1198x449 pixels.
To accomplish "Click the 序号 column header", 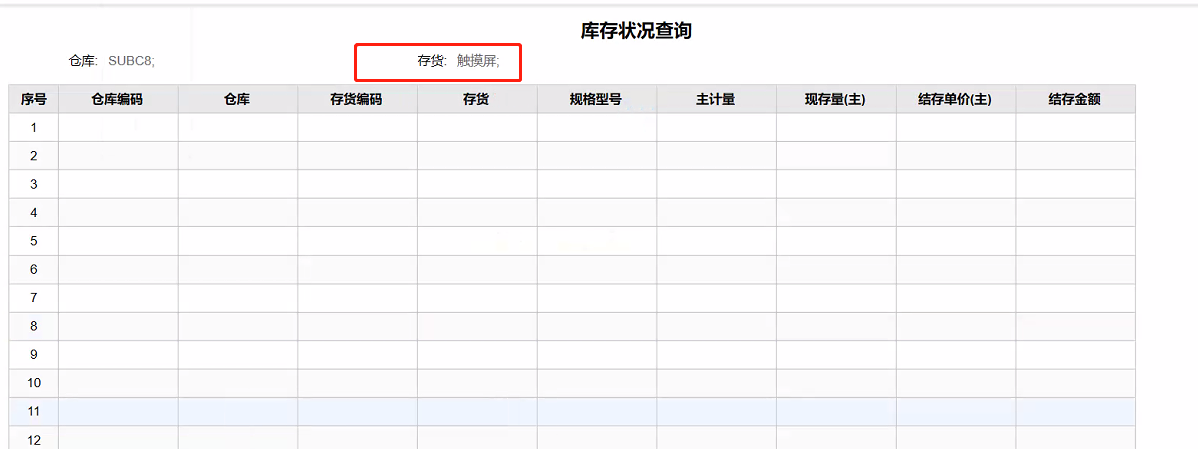I will click(x=34, y=99).
